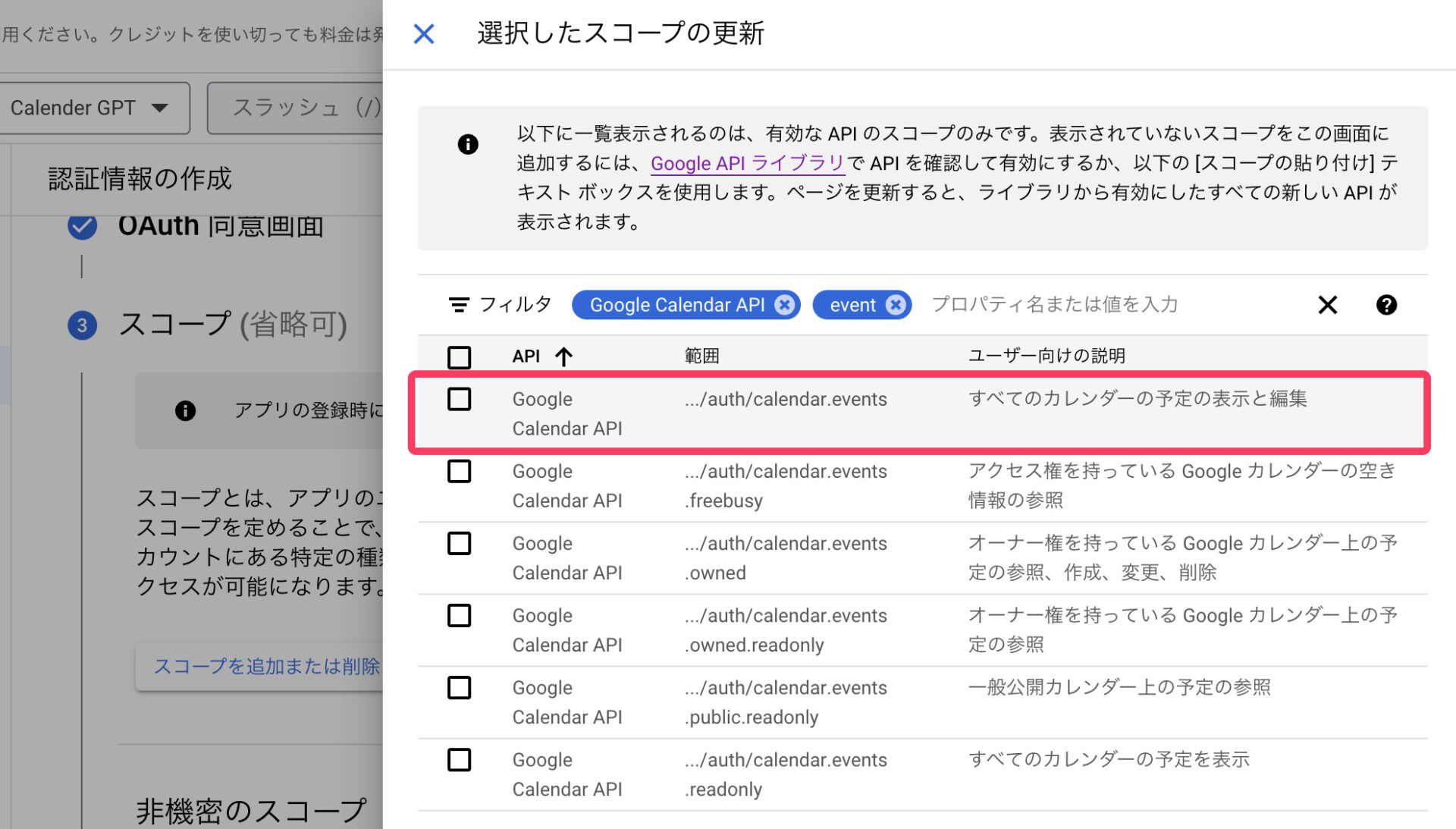Select the calendar.events.owned scope checkbox
1456x829 pixels.
[x=459, y=543]
